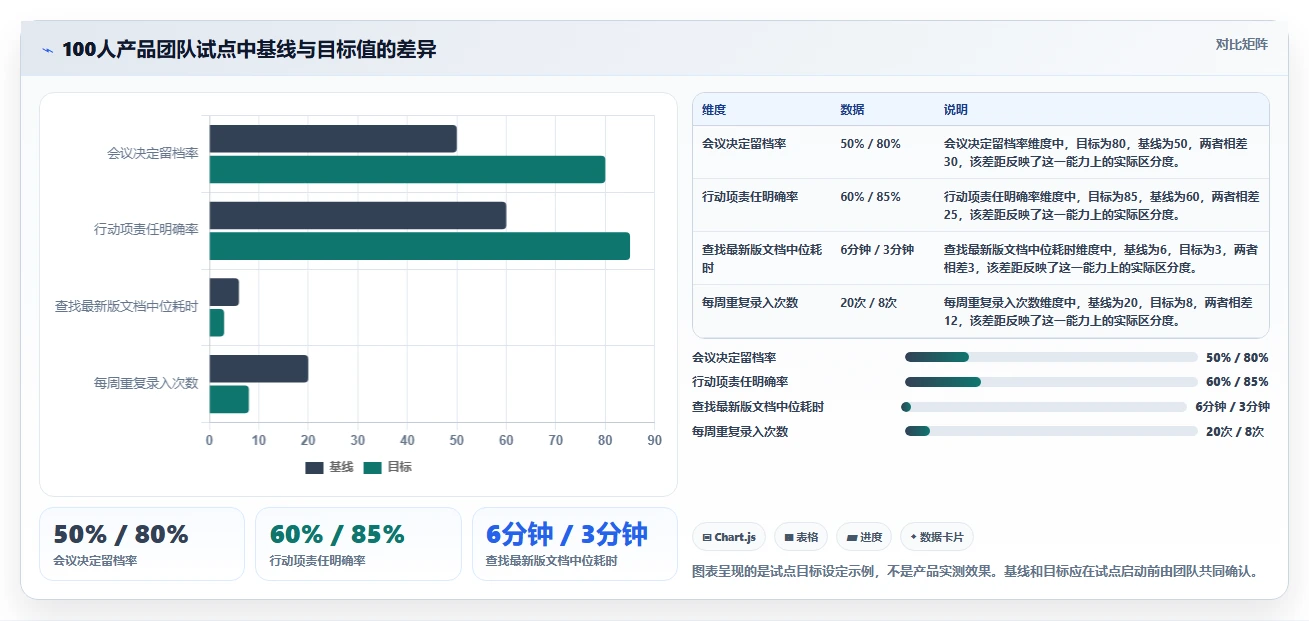Click the 查找最新版文档中位耗时 progress bar

tap(1044, 407)
